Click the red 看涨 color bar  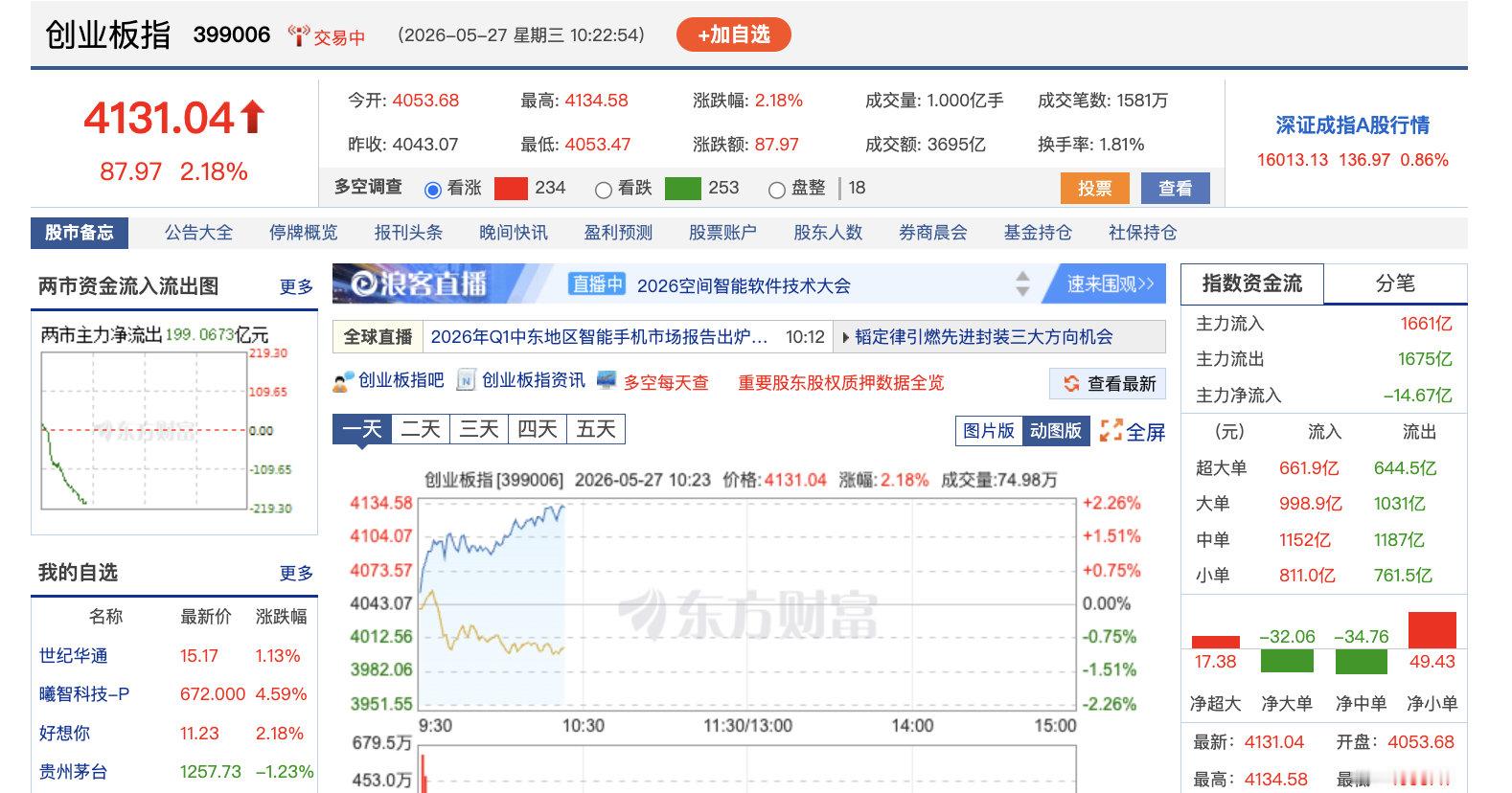(x=511, y=189)
